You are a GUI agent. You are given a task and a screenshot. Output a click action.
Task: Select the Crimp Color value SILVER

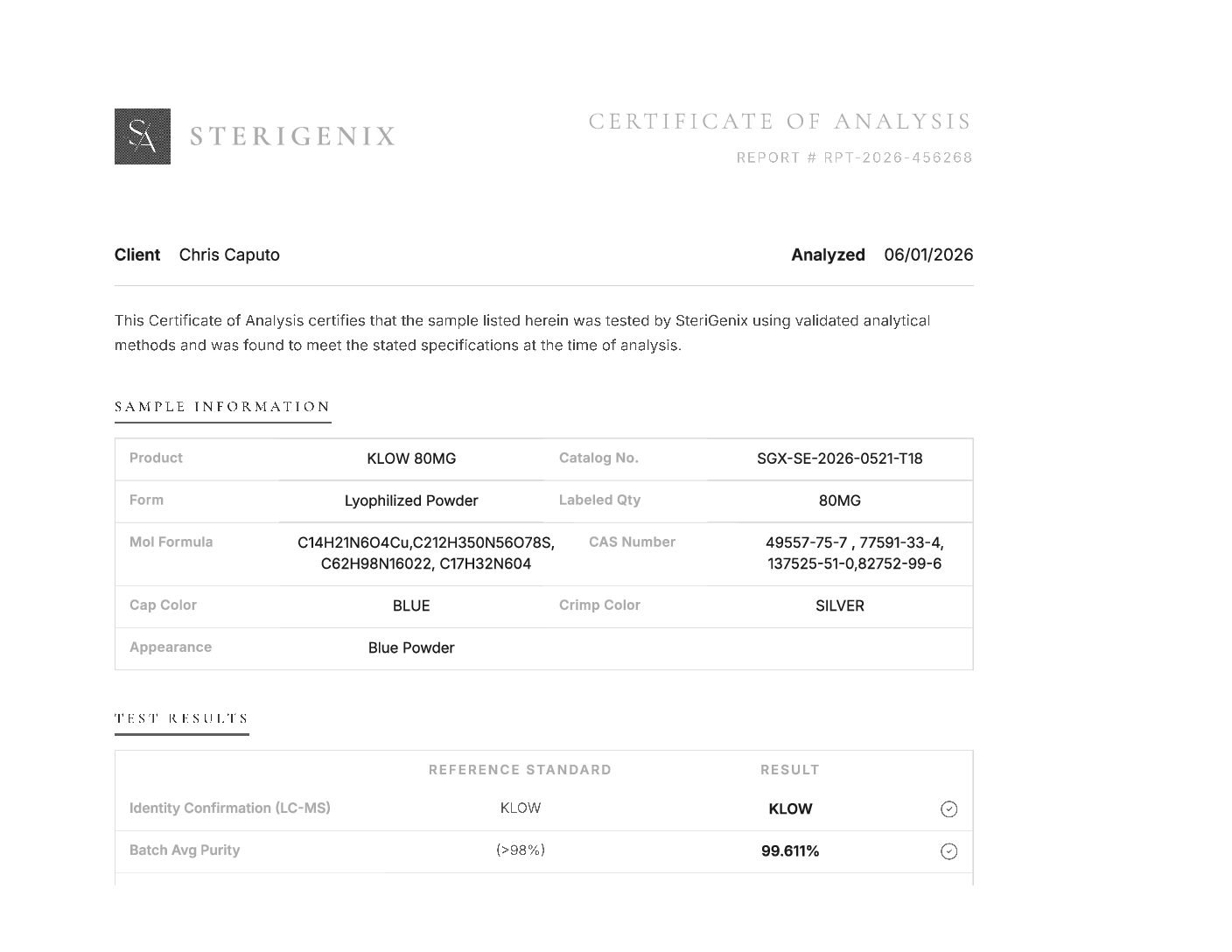tap(840, 605)
